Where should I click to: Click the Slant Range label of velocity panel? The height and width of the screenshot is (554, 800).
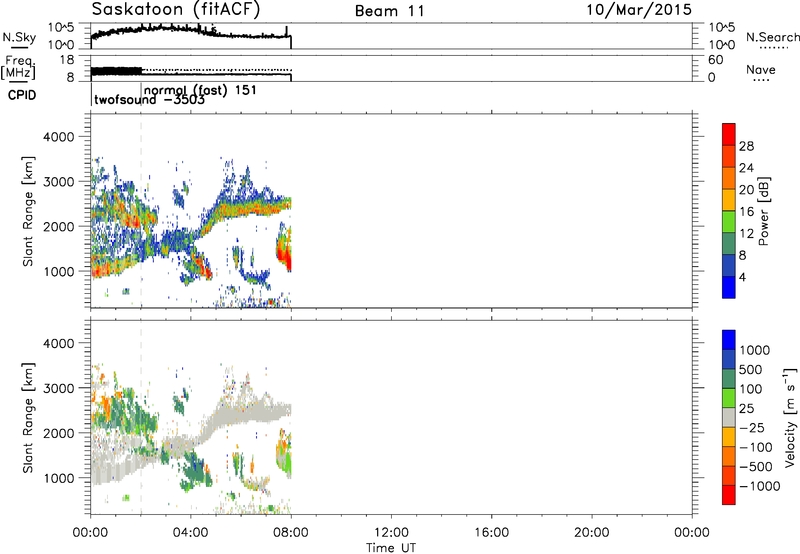pos(28,418)
